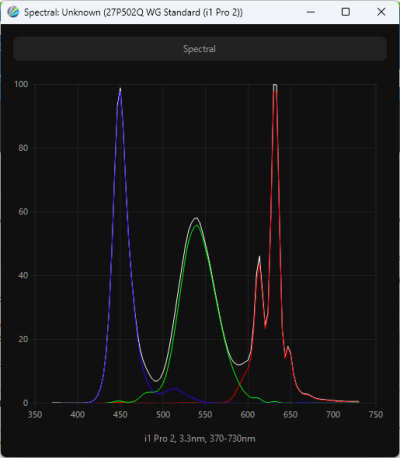400x458 pixels.
Task: Click the tall red peak near 630nm
Action: click(x=275, y=88)
